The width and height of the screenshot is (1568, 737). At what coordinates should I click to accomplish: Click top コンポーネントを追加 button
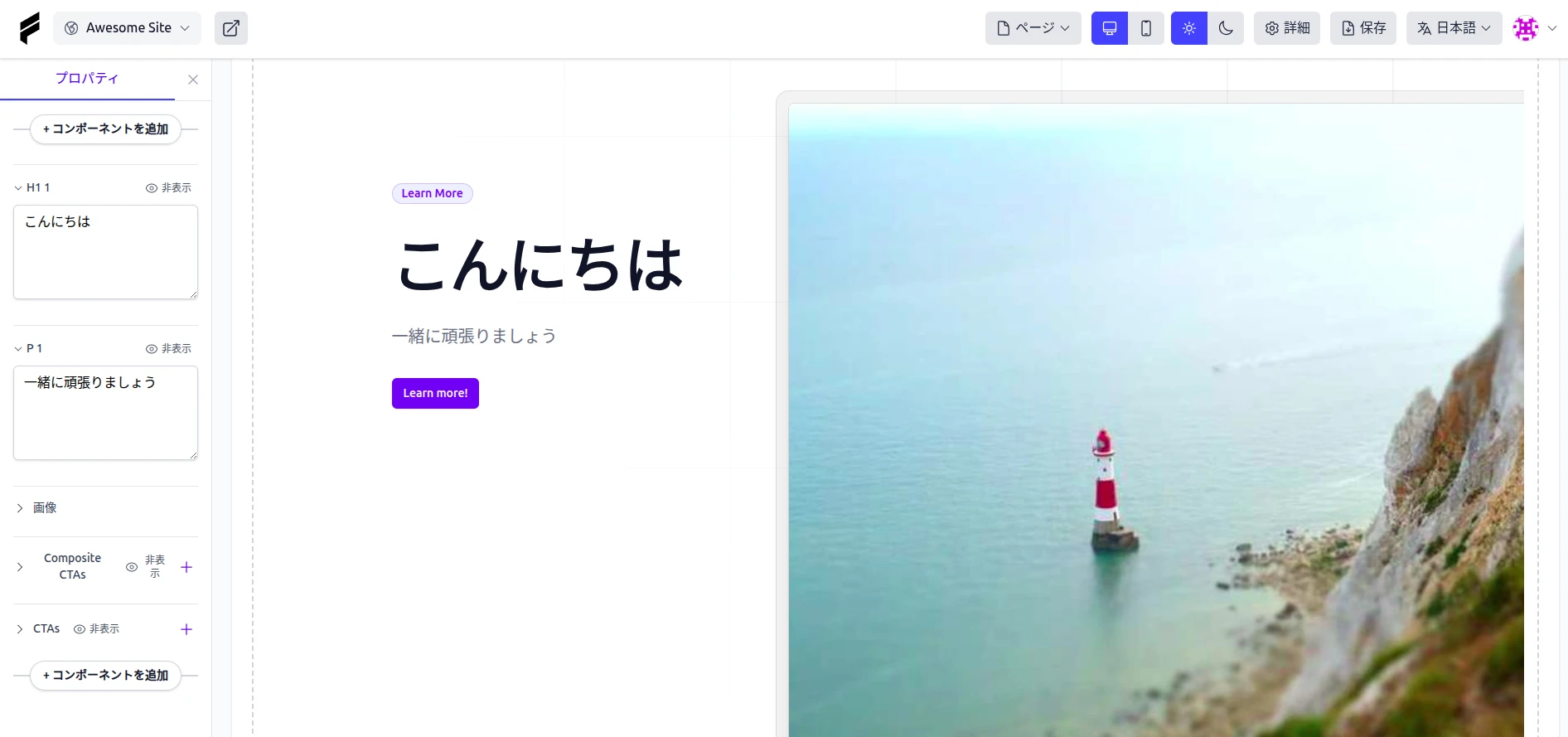[x=105, y=129]
